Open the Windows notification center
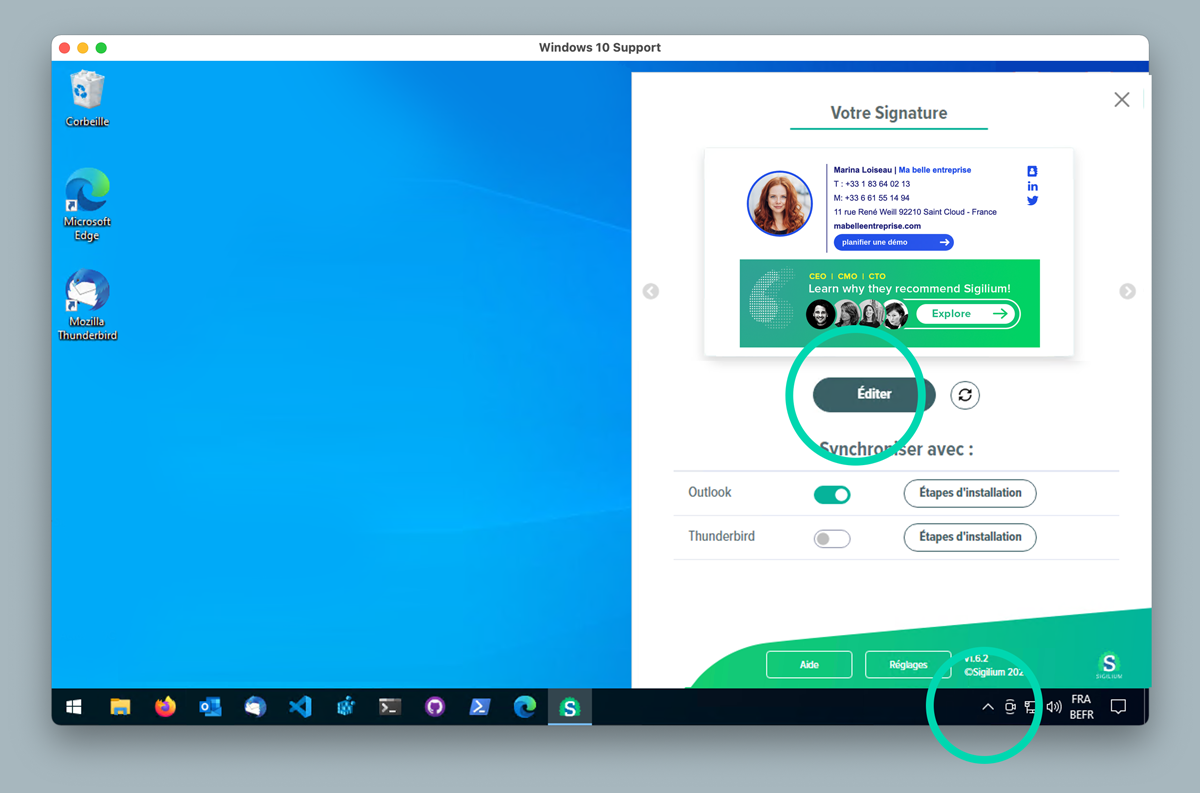 tap(1119, 707)
